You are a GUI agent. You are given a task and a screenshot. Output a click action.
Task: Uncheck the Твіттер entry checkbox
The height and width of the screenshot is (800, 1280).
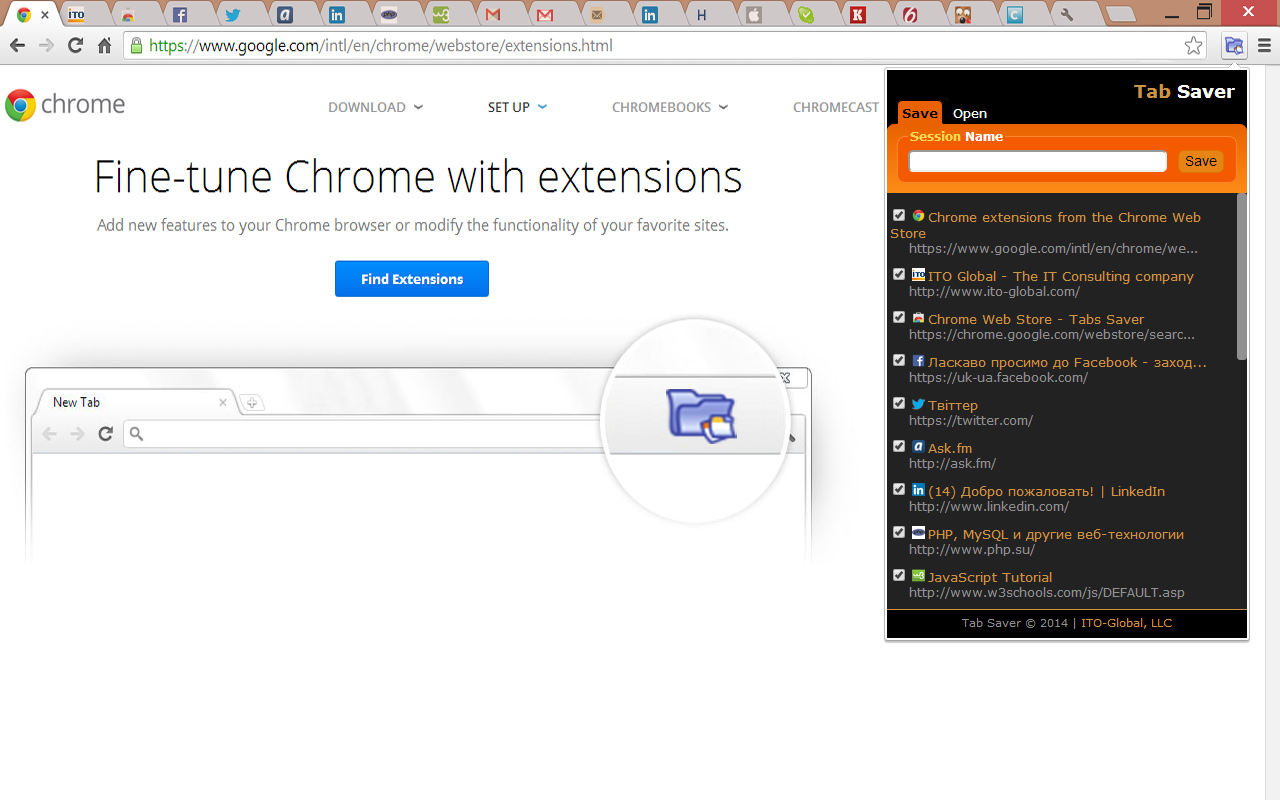pos(899,403)
